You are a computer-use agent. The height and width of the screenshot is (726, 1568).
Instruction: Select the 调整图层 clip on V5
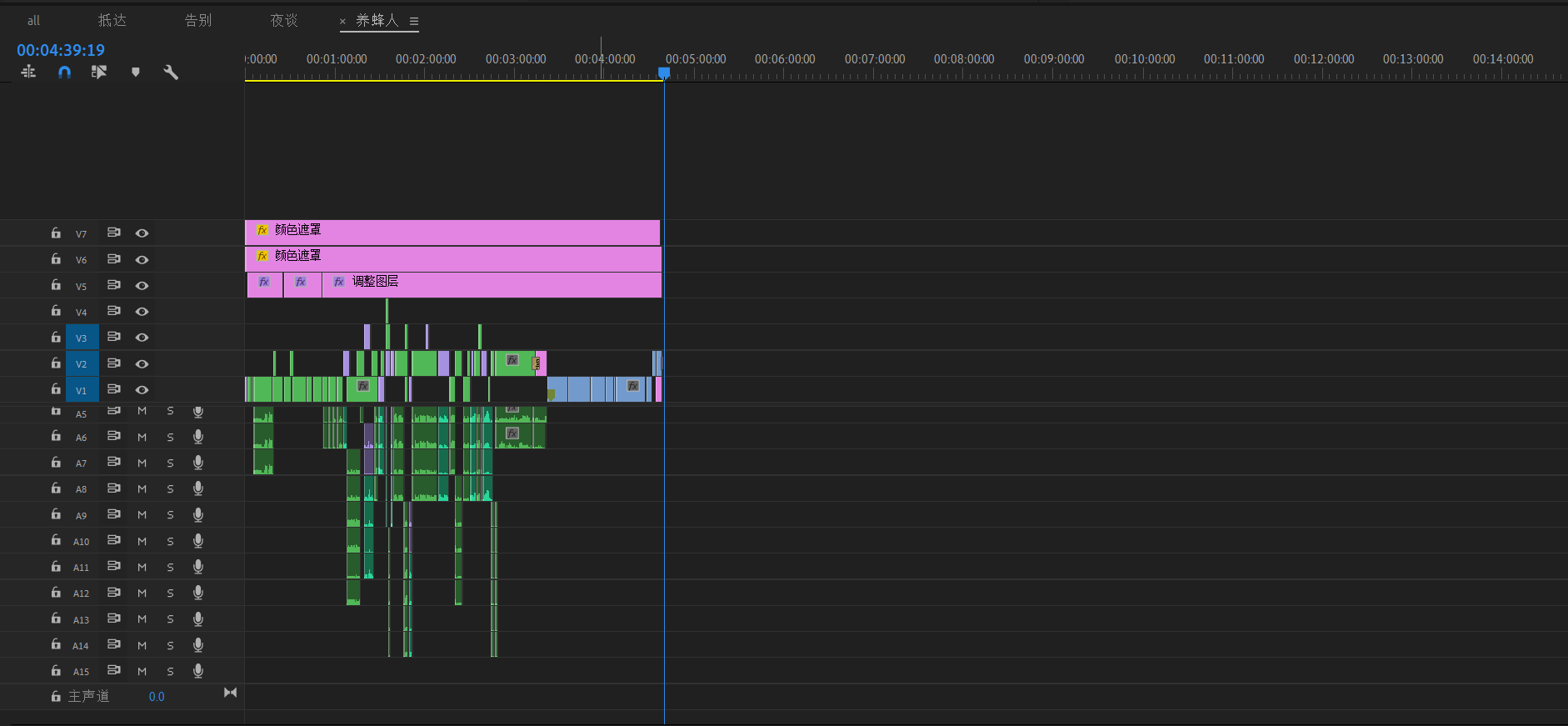(492, 284)
